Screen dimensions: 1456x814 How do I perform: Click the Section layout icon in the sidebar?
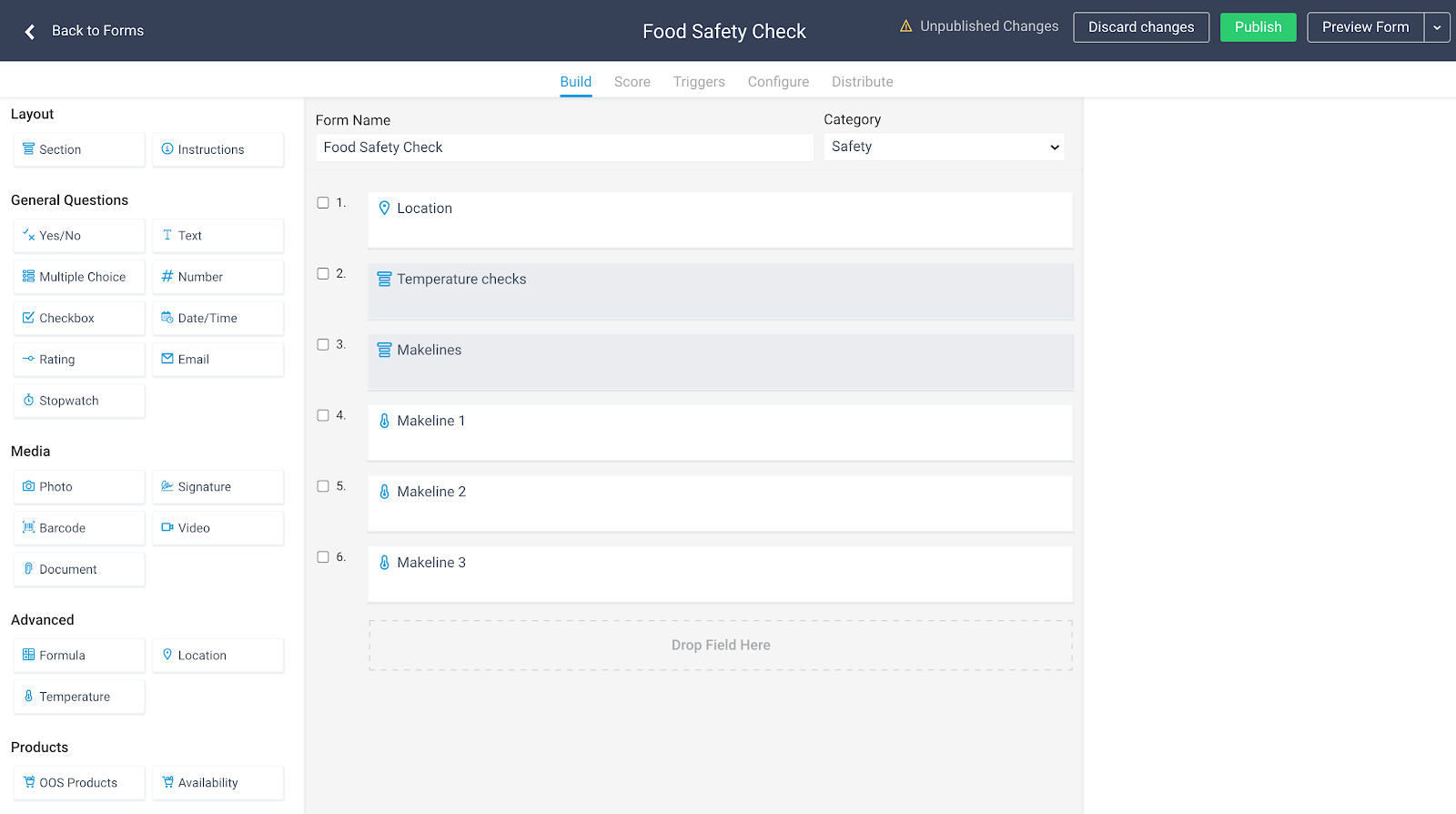28,148
